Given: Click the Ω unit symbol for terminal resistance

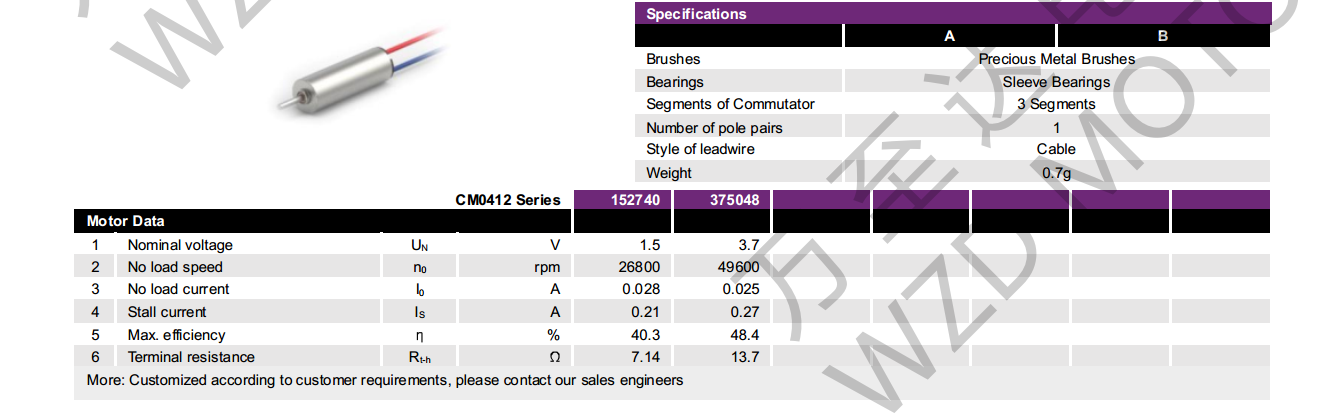Looking at the screenshot, I should (x=554, y=357).
